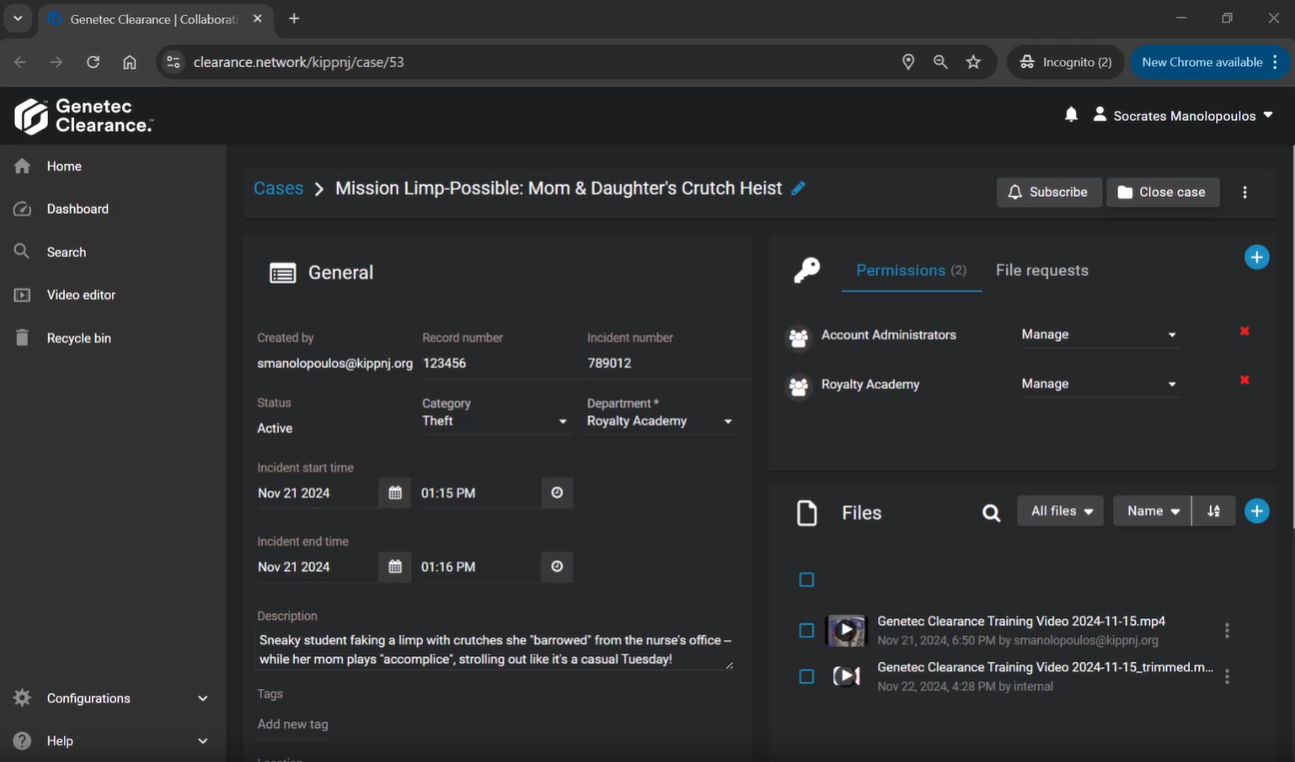This screenshot has height=762, width=1295.
Task: Toggle the files sort order icon
Action: [1213, 511]
